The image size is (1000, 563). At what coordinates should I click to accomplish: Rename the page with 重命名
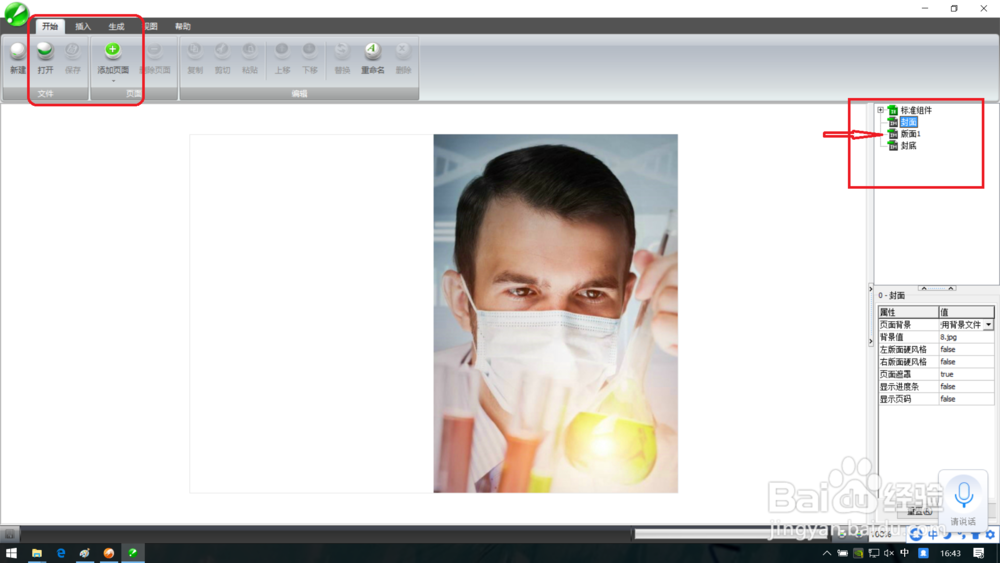tap(372, 58)
